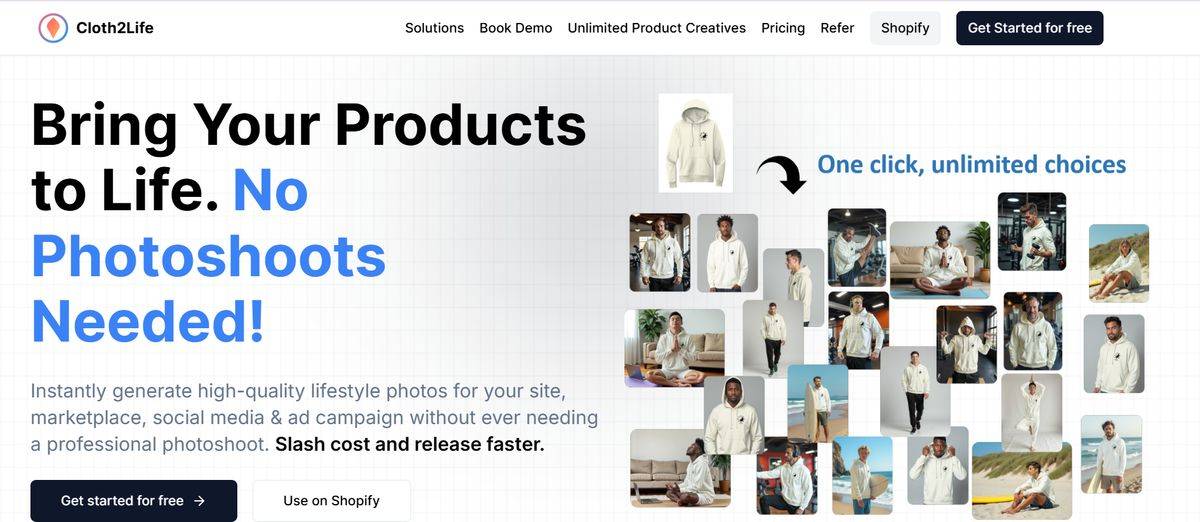Screen dimensions: 1200x522
Task: Open the Solutions menu item
Action: tap(434, 28)
